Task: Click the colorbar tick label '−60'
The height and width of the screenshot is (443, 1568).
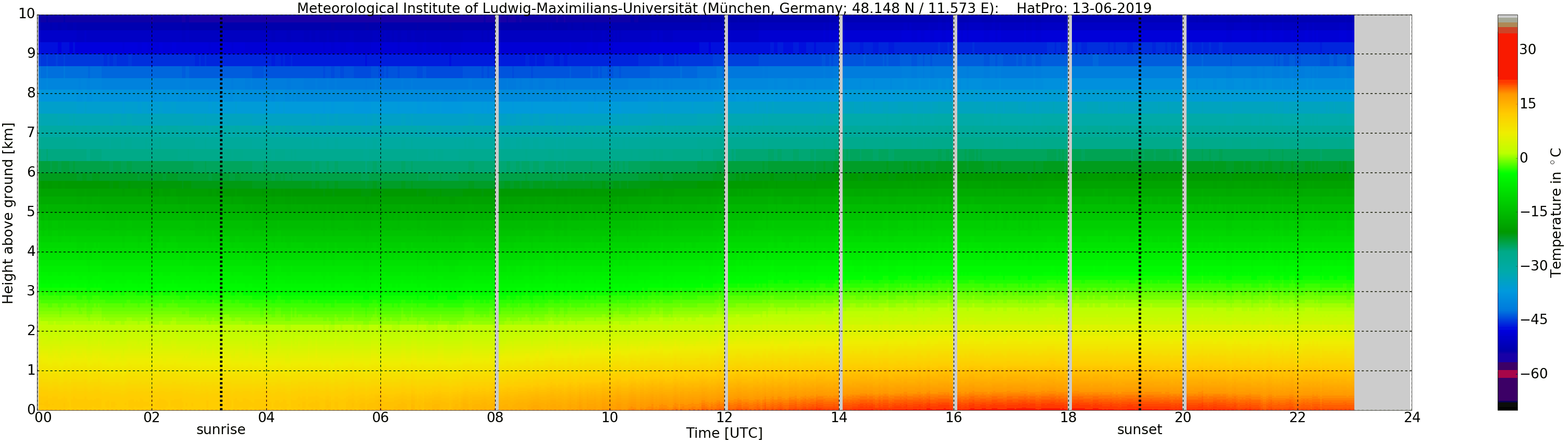Action: coord(1534,374)
